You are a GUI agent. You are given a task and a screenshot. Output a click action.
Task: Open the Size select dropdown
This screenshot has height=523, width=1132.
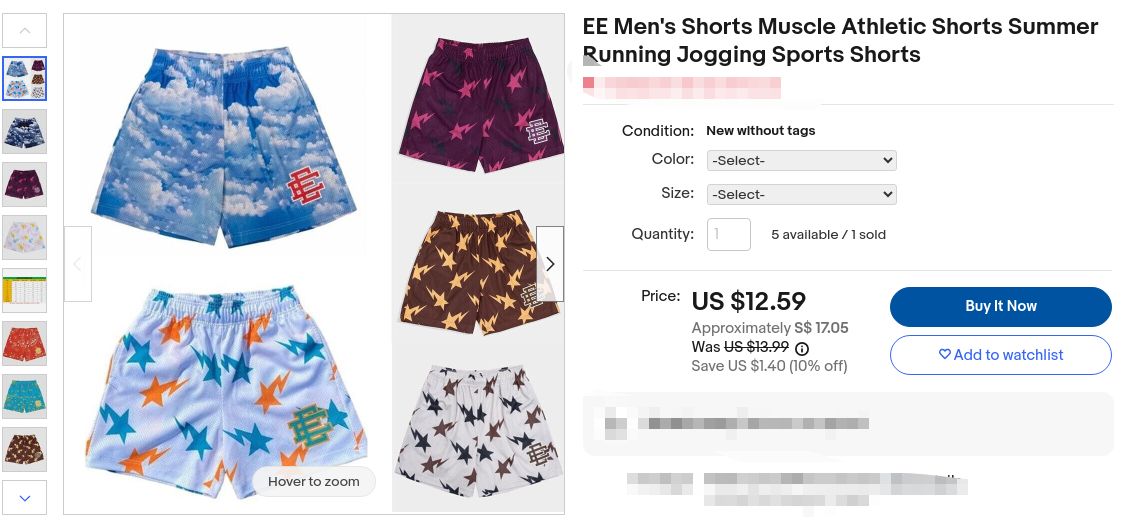(x=801, y=194)
